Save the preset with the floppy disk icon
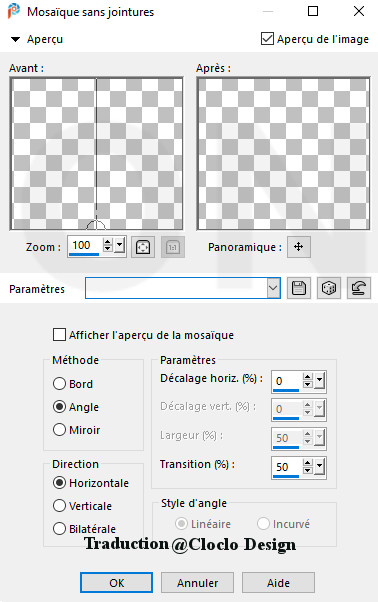Screen dimensions: 378x602 299,288
